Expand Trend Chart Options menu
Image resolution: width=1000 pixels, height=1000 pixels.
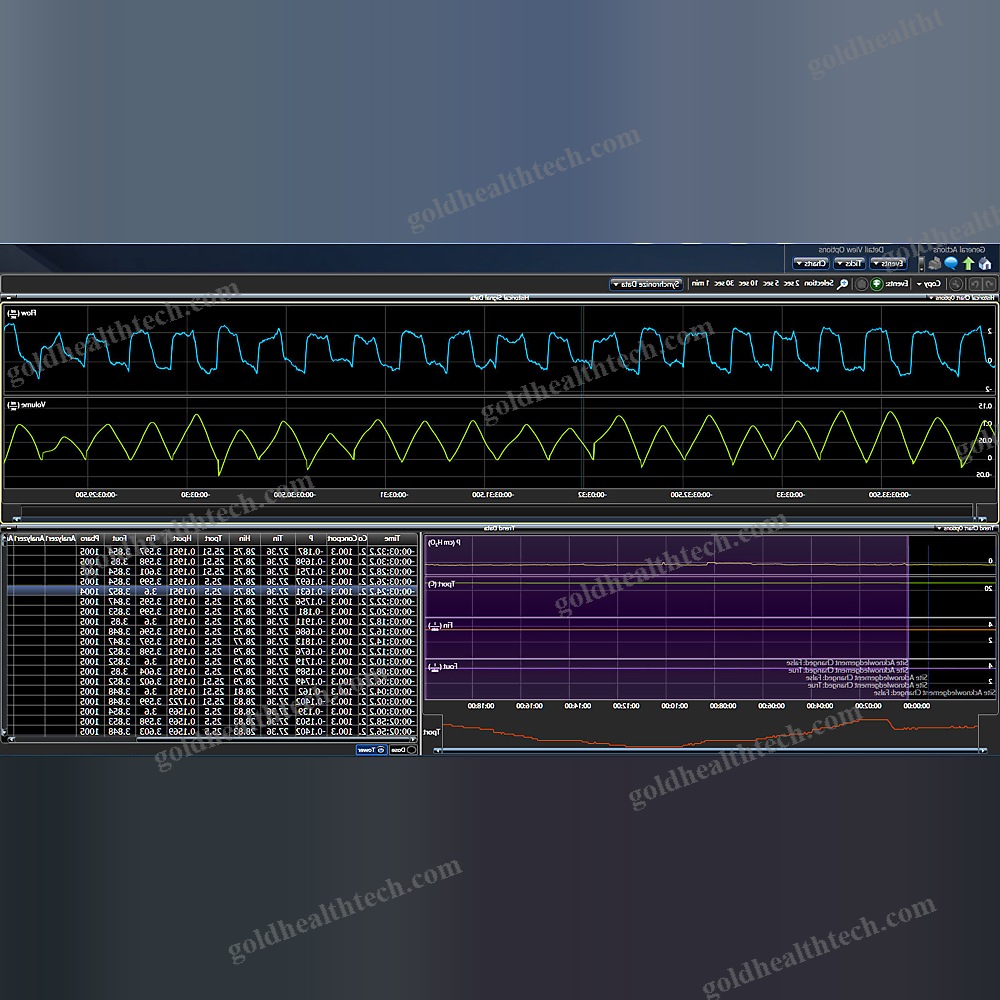pos(966,528)
